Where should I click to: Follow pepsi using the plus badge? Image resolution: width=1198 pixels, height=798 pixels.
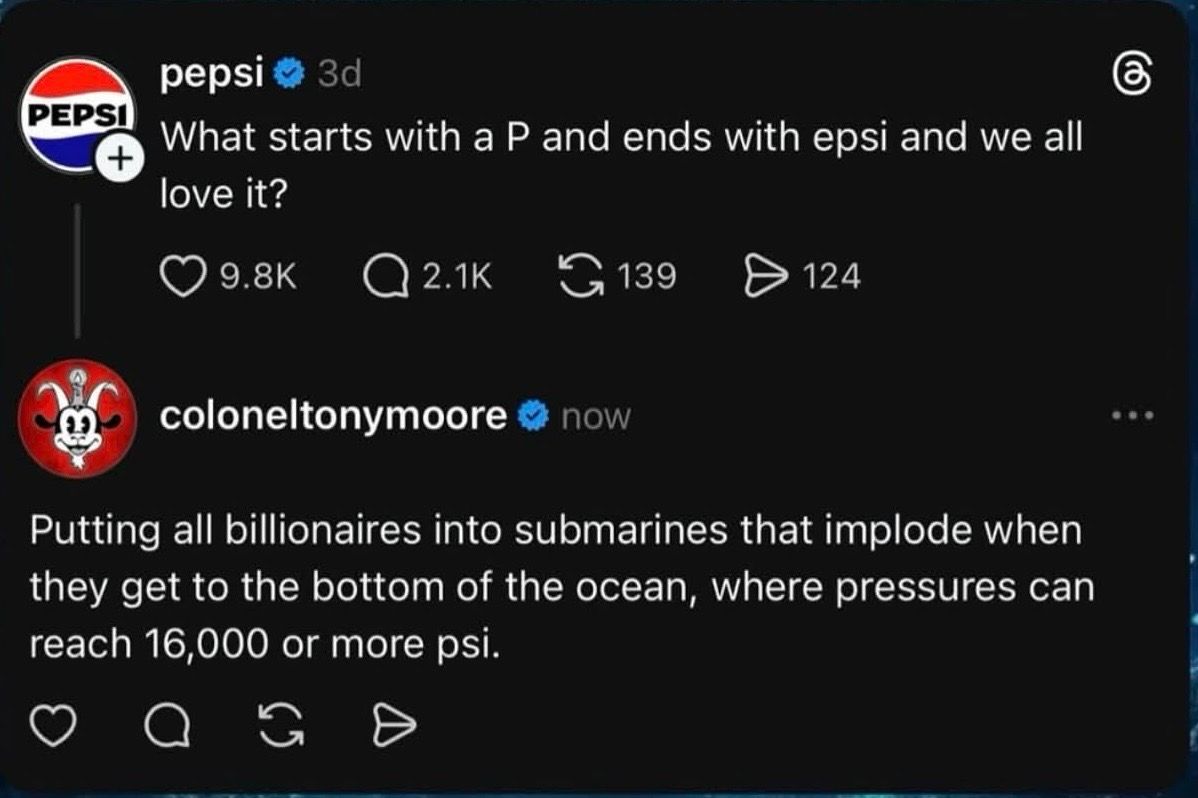click(x=118, y=158)
